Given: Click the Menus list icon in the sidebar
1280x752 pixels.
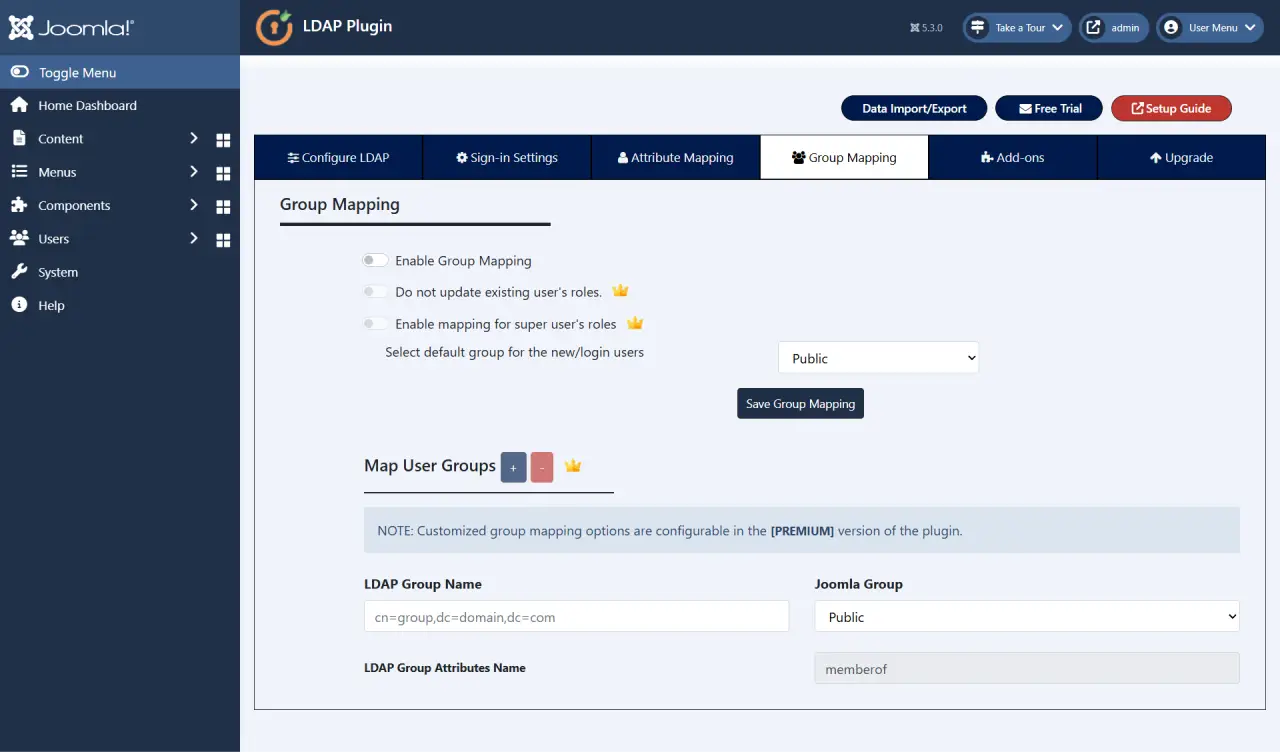Looking at the screenshot, I should [19, 172].
